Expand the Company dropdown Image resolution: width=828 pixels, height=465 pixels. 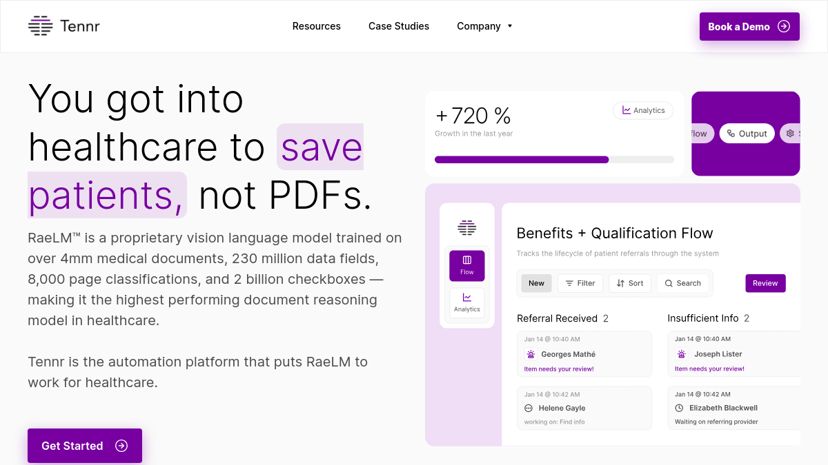coord(484,26)
